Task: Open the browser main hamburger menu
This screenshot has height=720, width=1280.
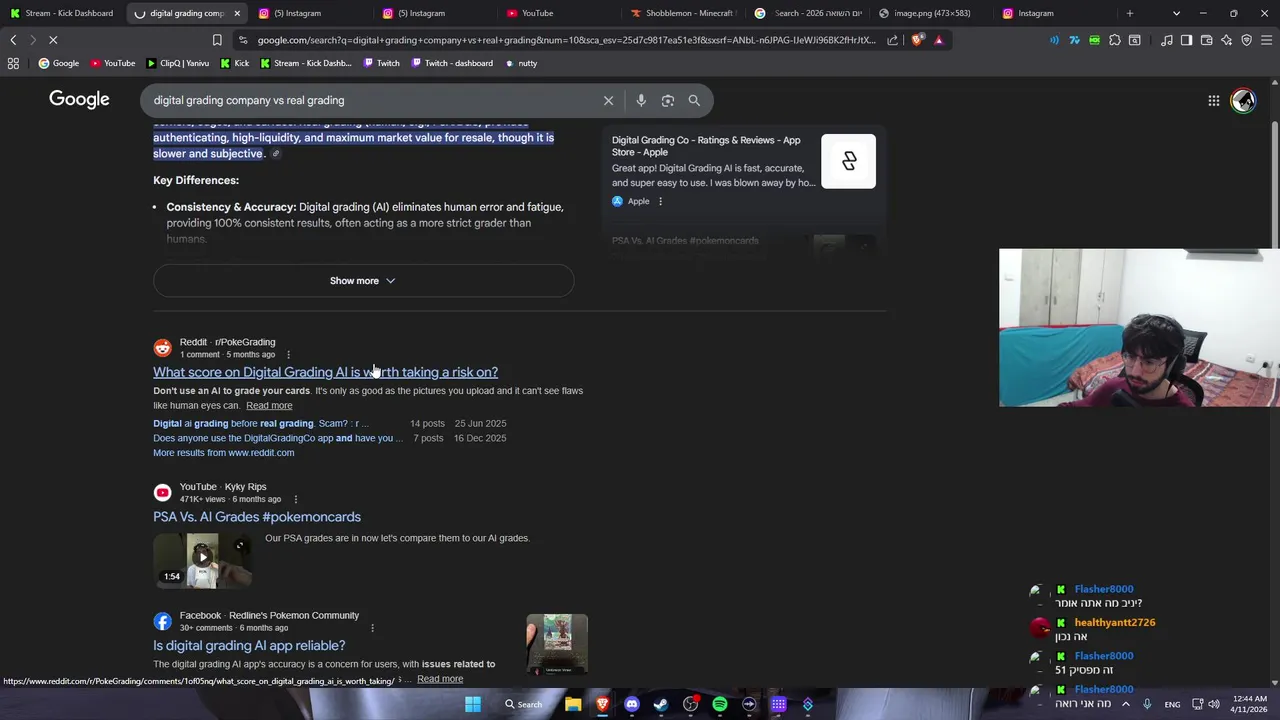Action: coord(1266,40)
